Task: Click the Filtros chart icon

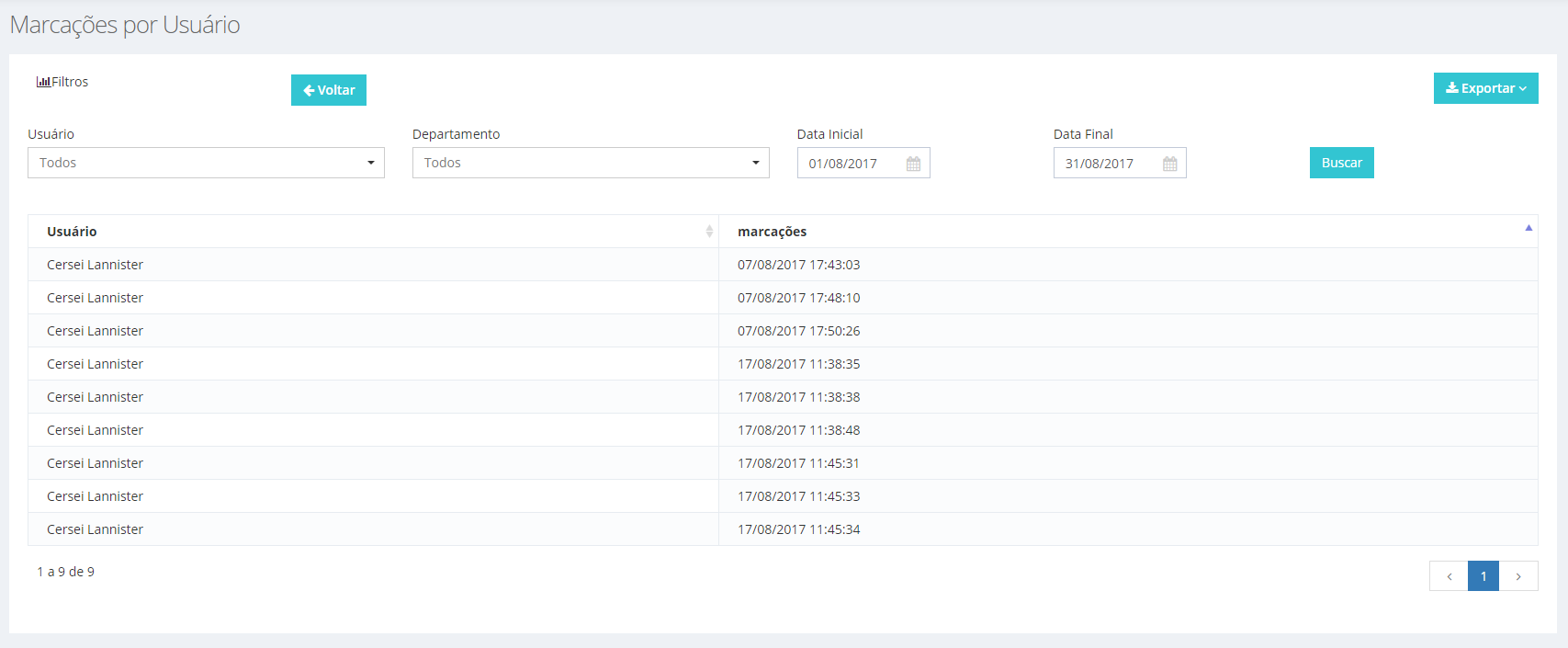Action: click(43, 82)
